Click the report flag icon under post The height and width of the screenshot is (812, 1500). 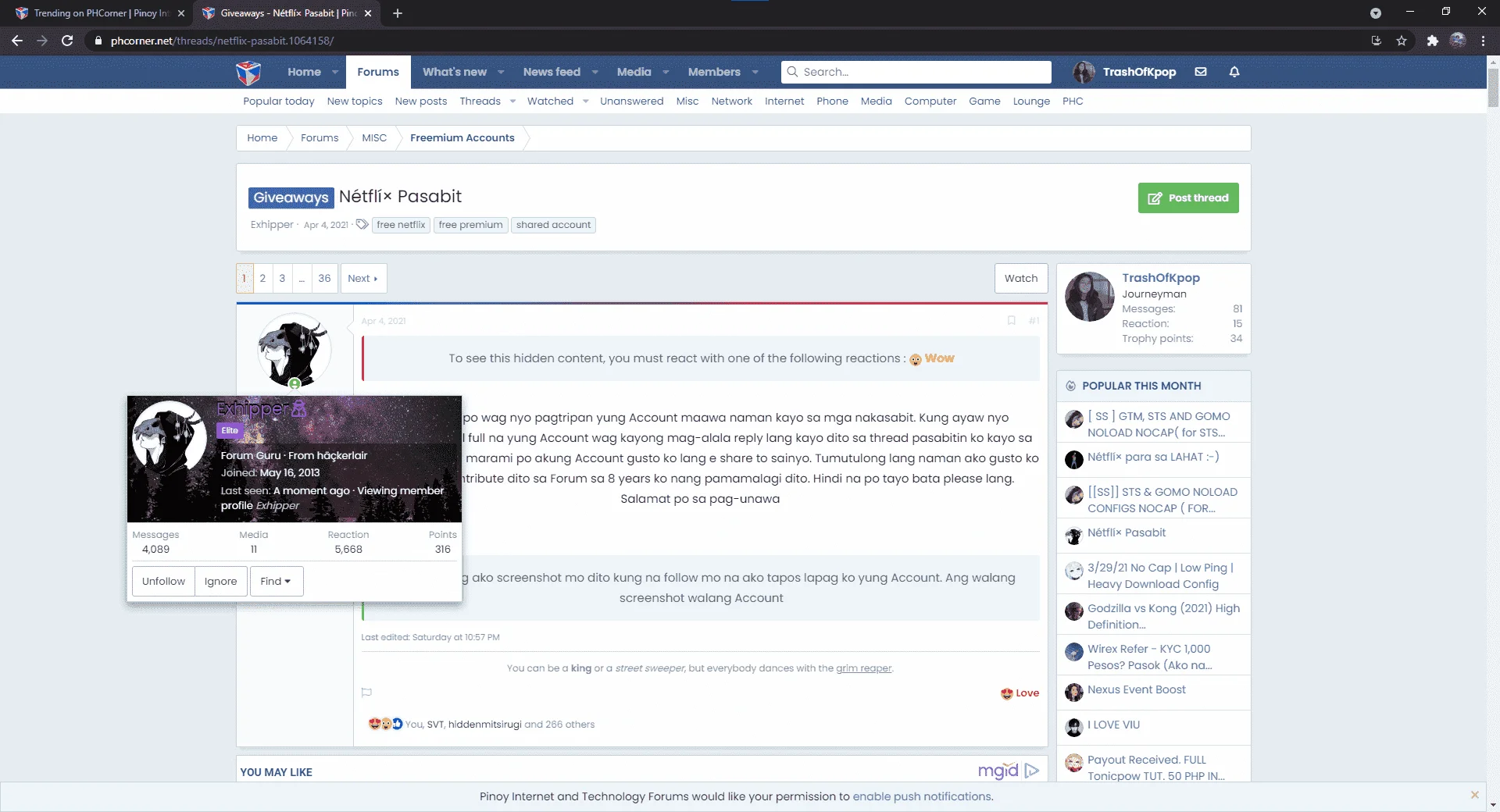[x=366, y=693]
